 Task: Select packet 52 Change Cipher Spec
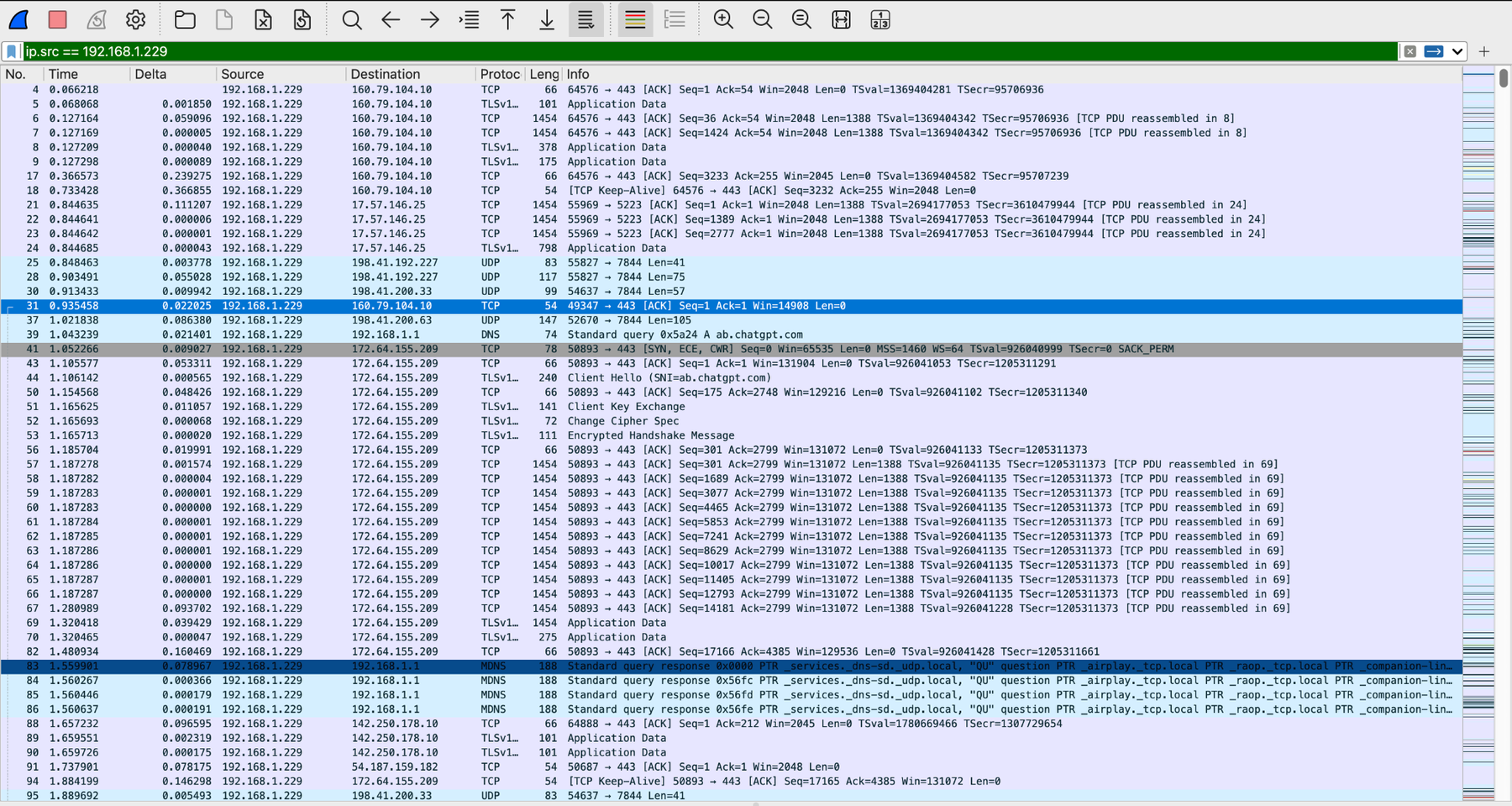point(731,421)
